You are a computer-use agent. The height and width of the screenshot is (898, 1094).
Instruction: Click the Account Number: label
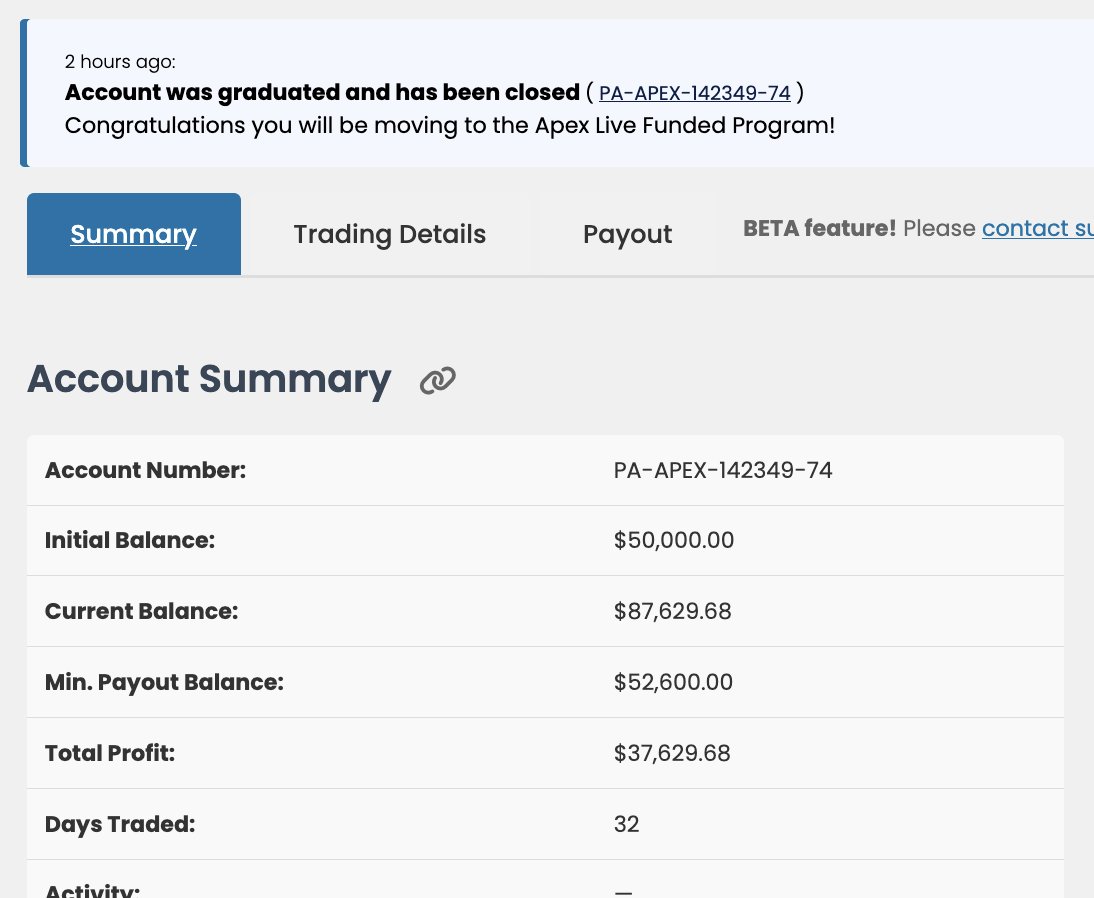(x=146, y=470)
